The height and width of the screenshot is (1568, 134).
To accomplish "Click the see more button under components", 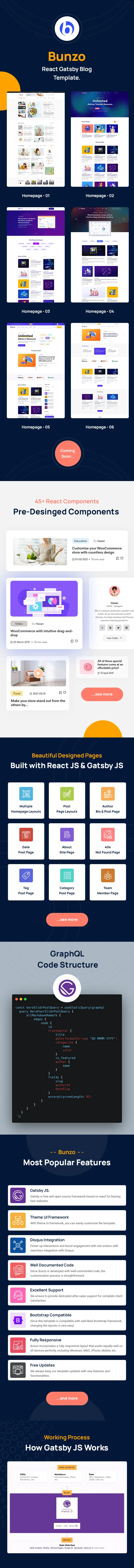I will (102, 694).
